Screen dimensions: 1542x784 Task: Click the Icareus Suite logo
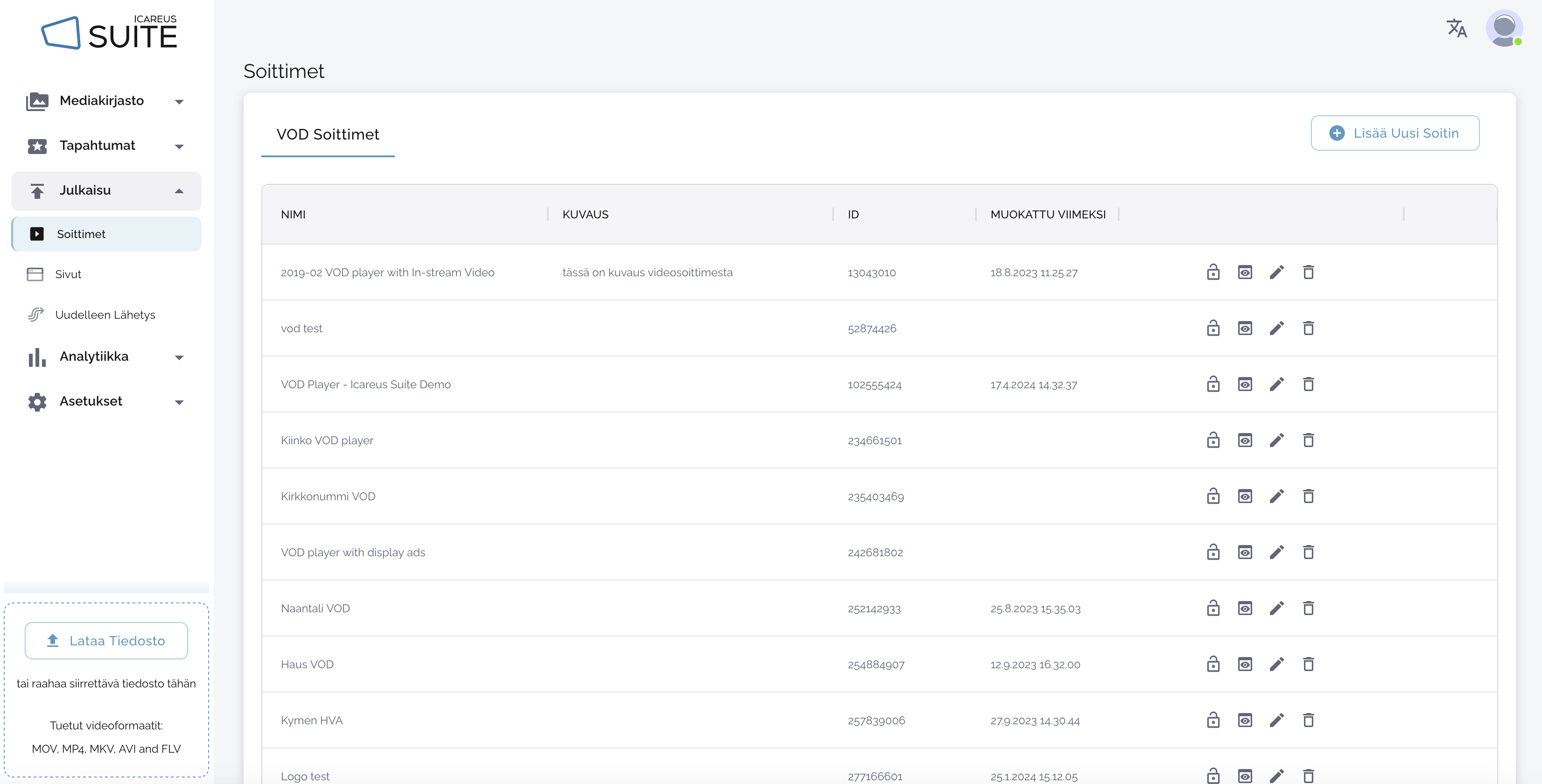pyautogui.click(x=109, y=33)
